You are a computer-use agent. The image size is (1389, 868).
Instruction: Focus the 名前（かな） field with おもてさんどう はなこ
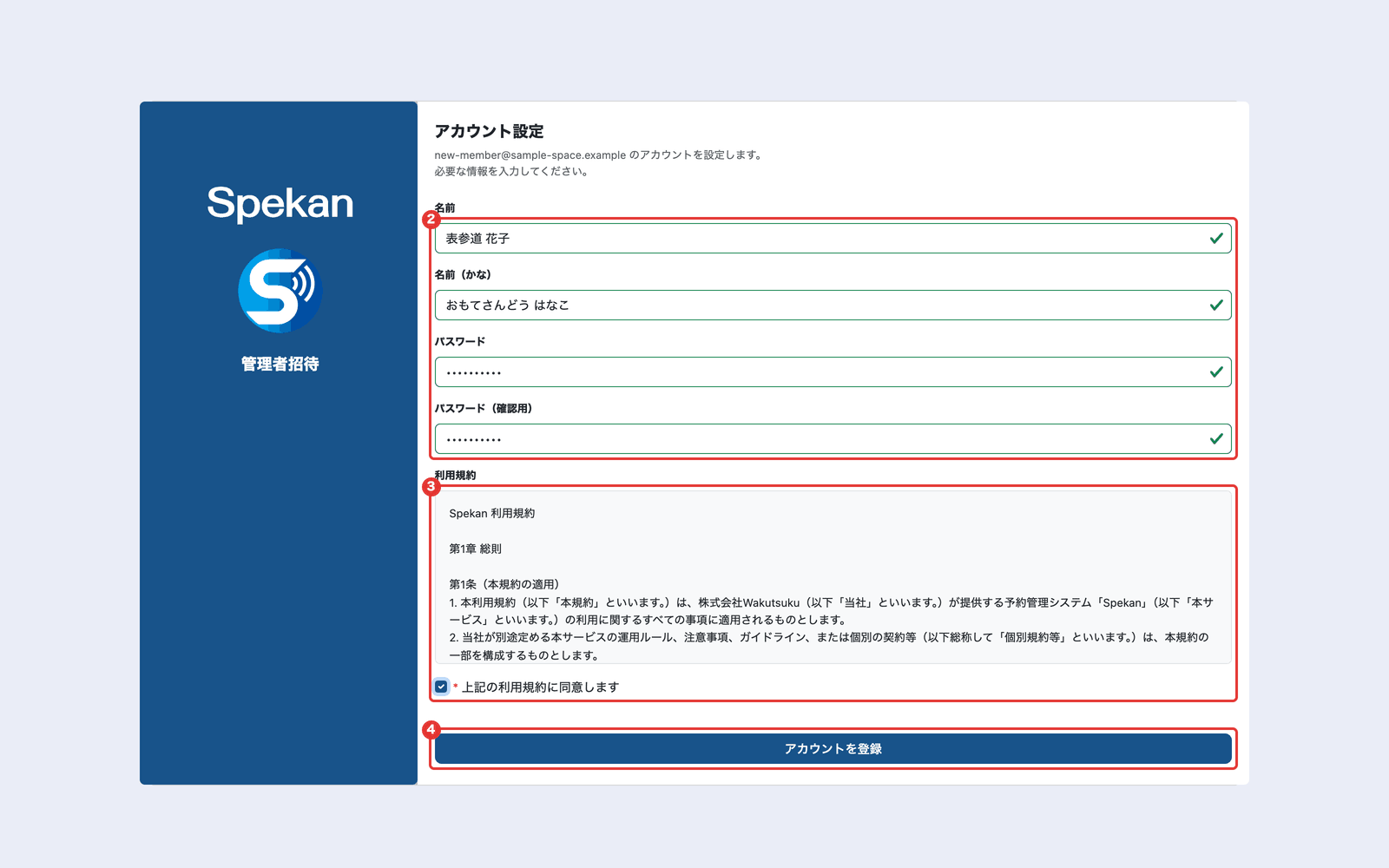coord(833,306)
